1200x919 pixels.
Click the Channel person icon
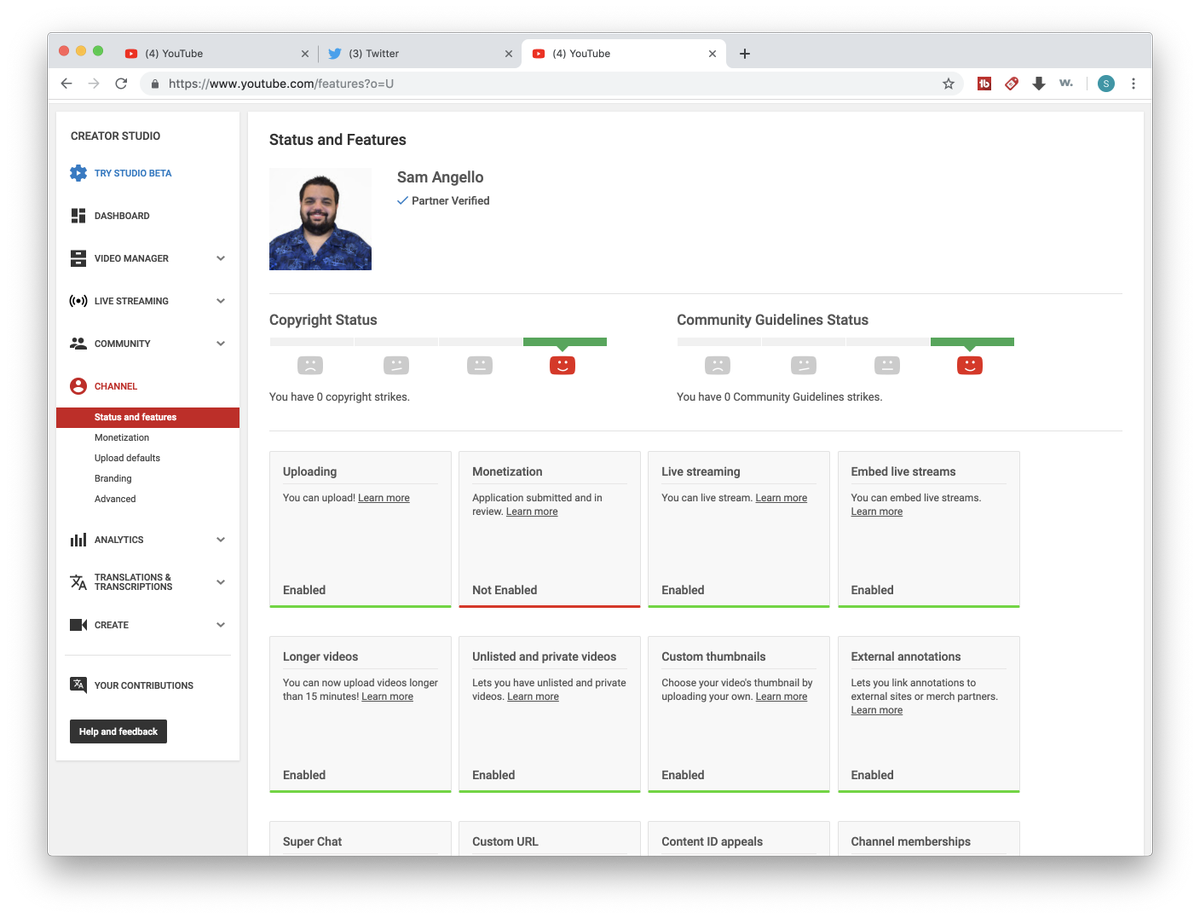point(78,386)
